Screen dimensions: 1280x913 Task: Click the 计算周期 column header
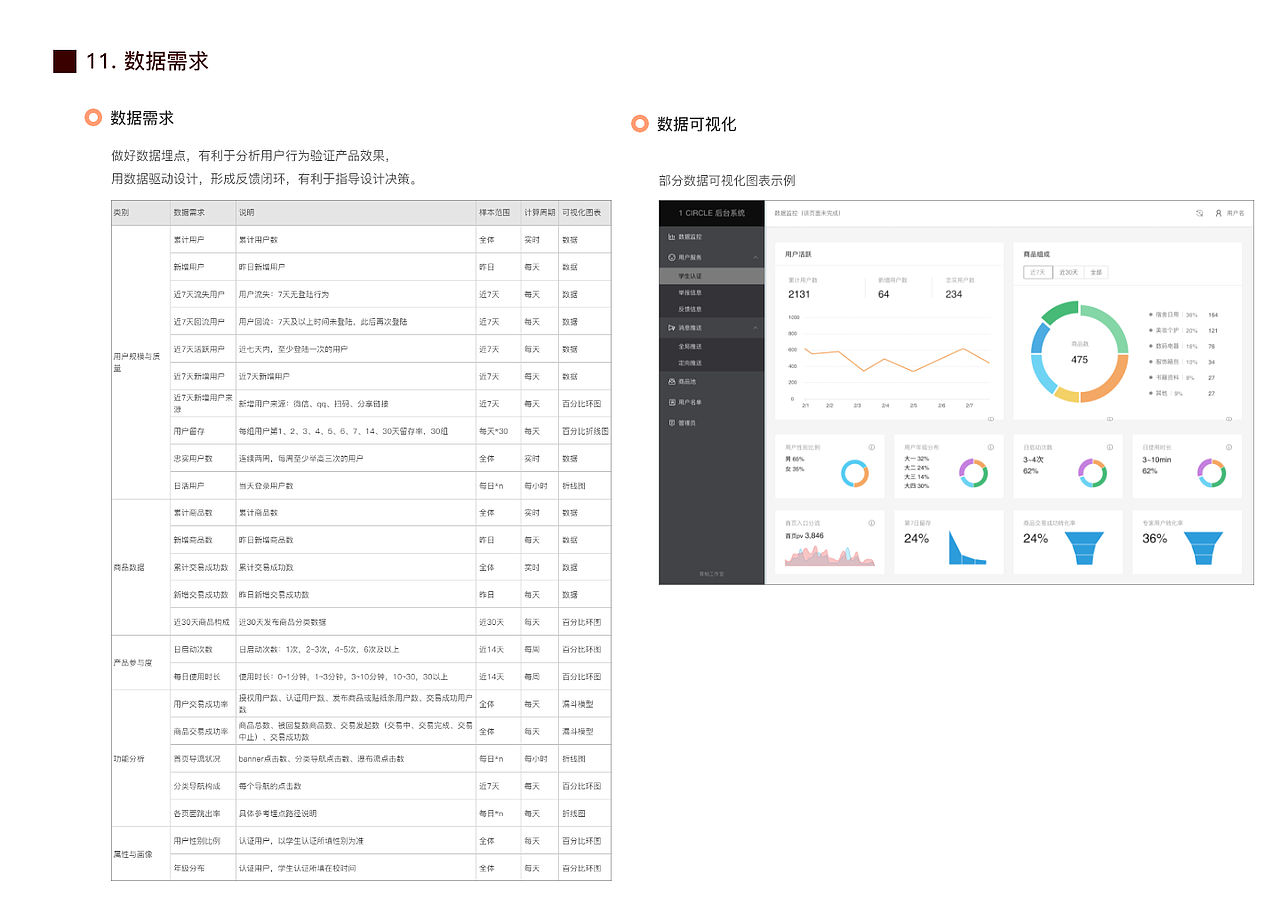pyautogui.click(x=539, y=213)
